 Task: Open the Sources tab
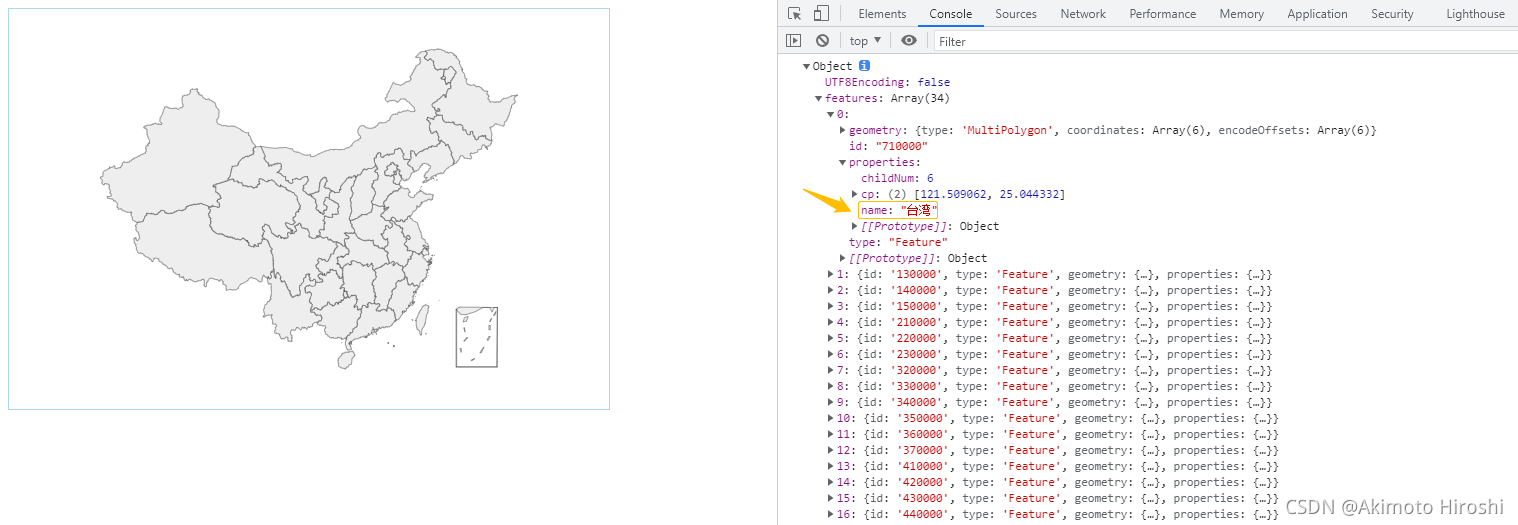[1016, 14]
